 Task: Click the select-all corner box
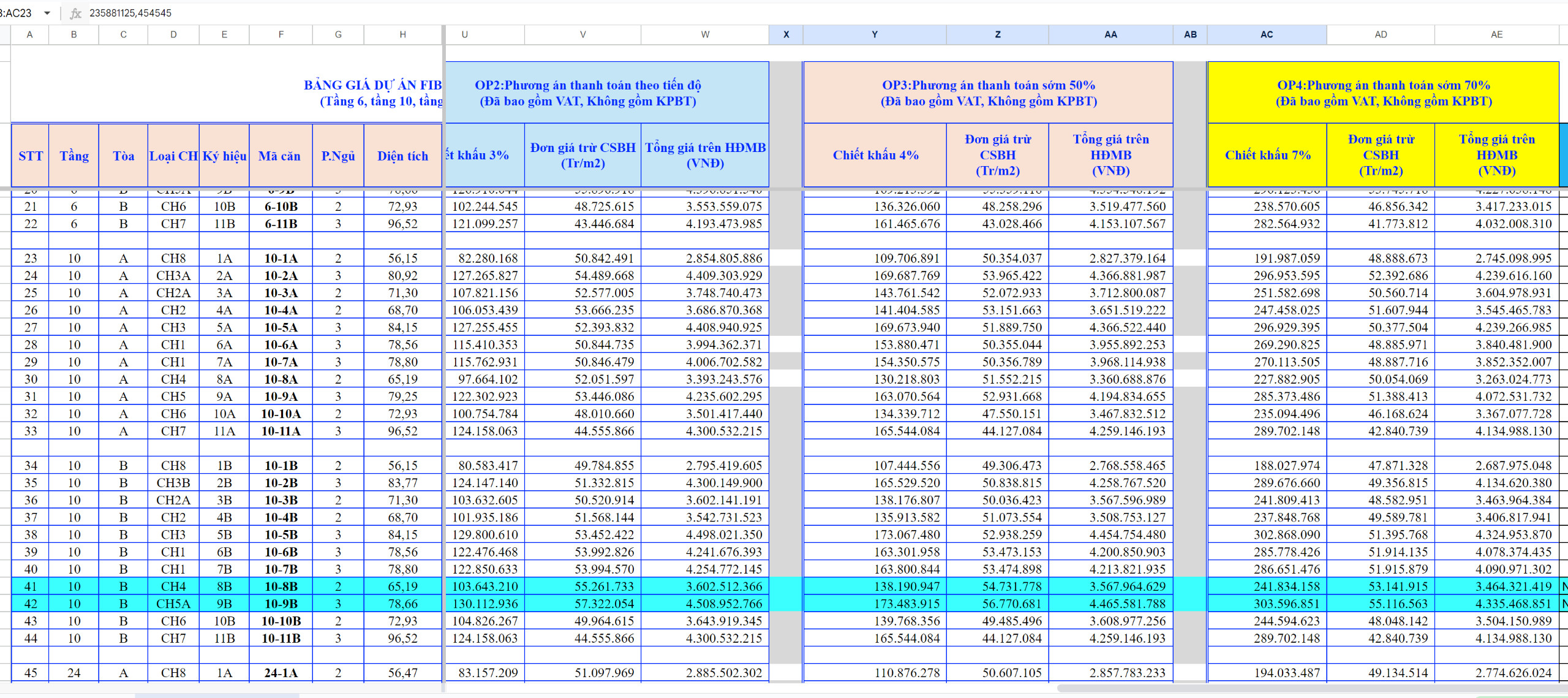(x=5, y=34)
